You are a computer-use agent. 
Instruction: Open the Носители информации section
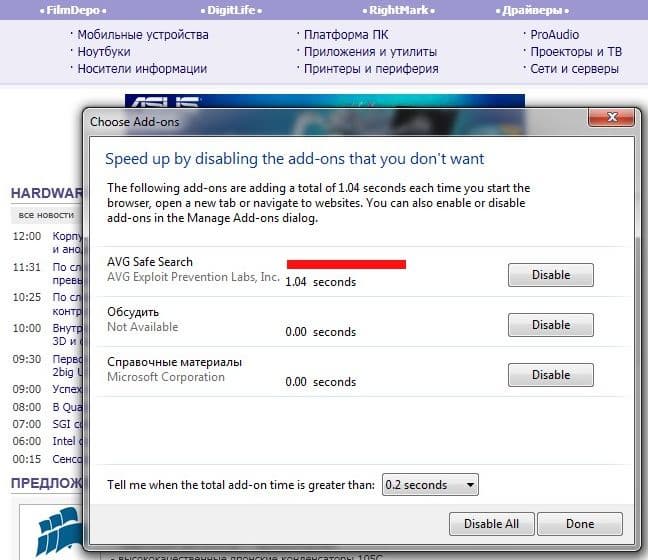[142, 69]
